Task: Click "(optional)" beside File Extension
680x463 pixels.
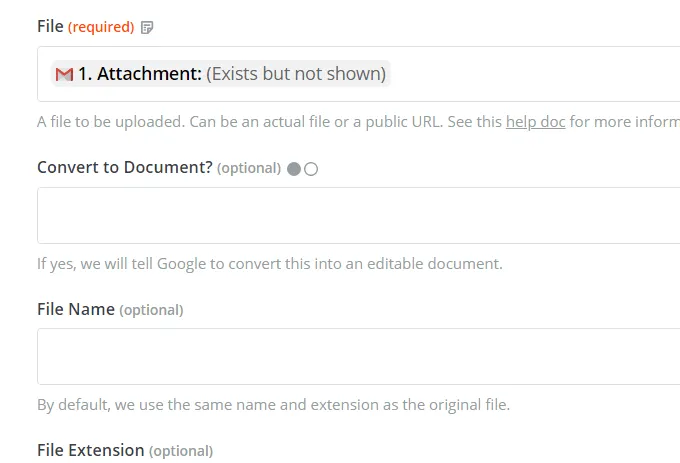Action: click(181, 451)
